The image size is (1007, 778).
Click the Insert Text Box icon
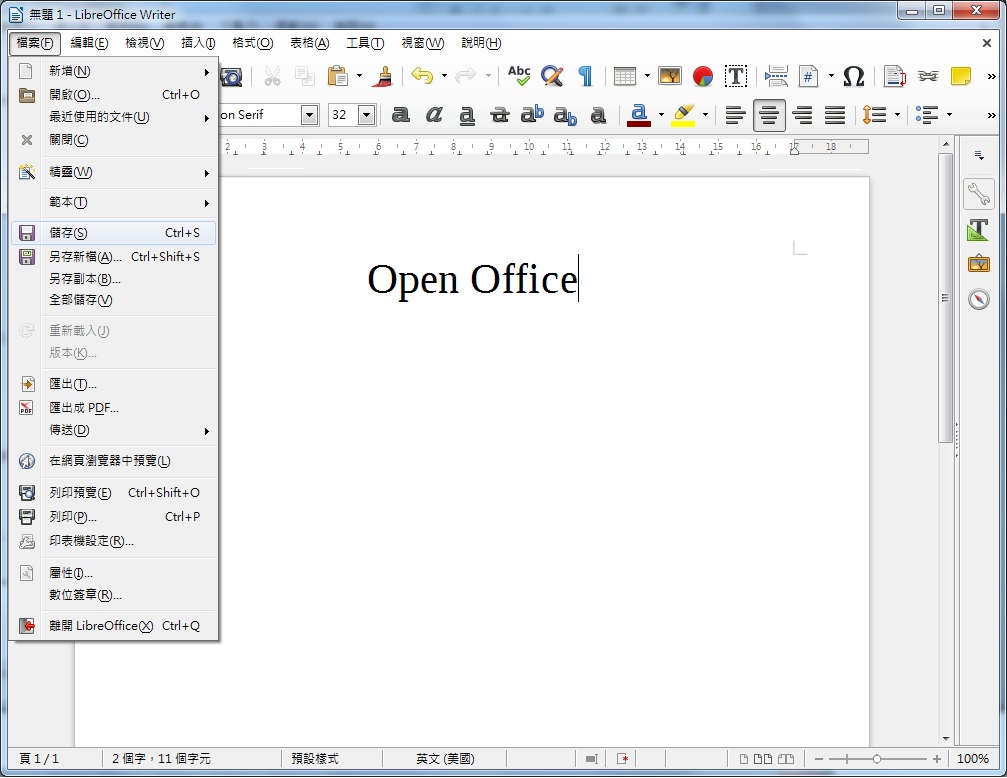pos(736,76)
